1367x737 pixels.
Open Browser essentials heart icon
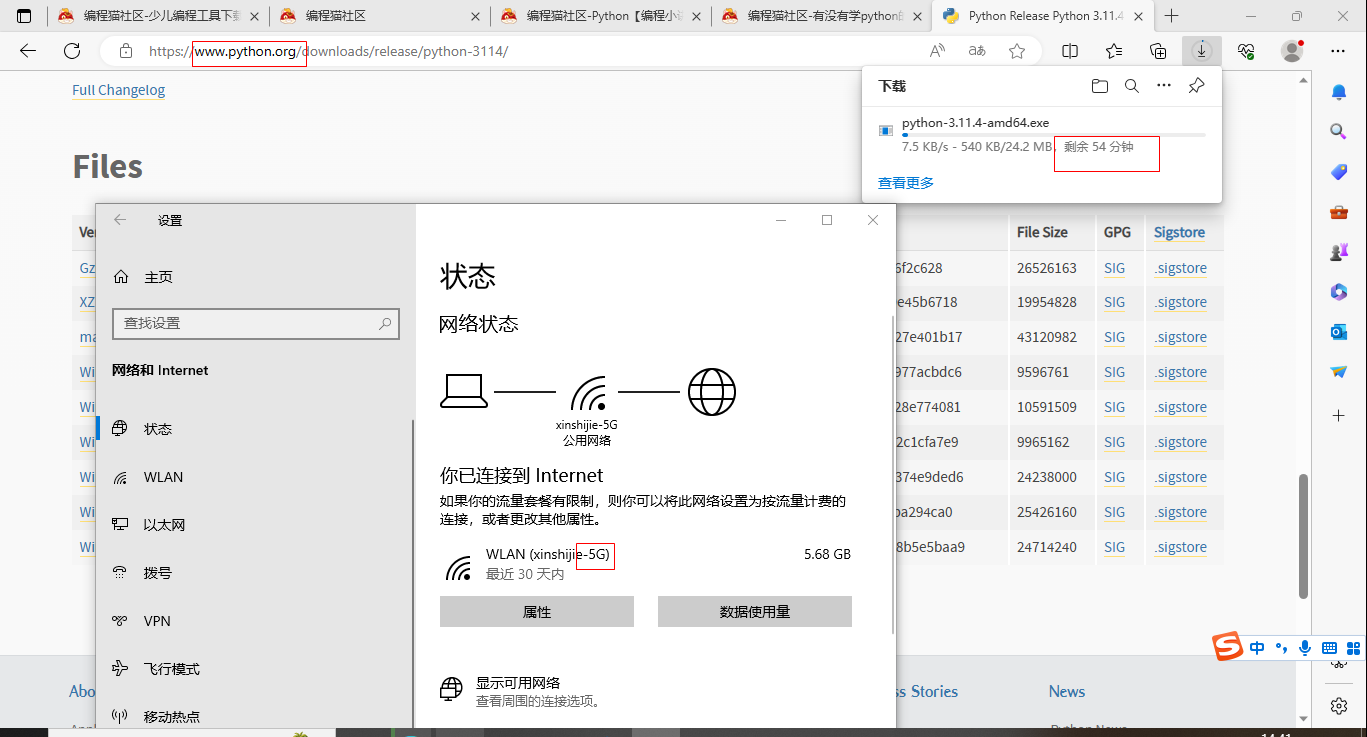(1246, 51)
